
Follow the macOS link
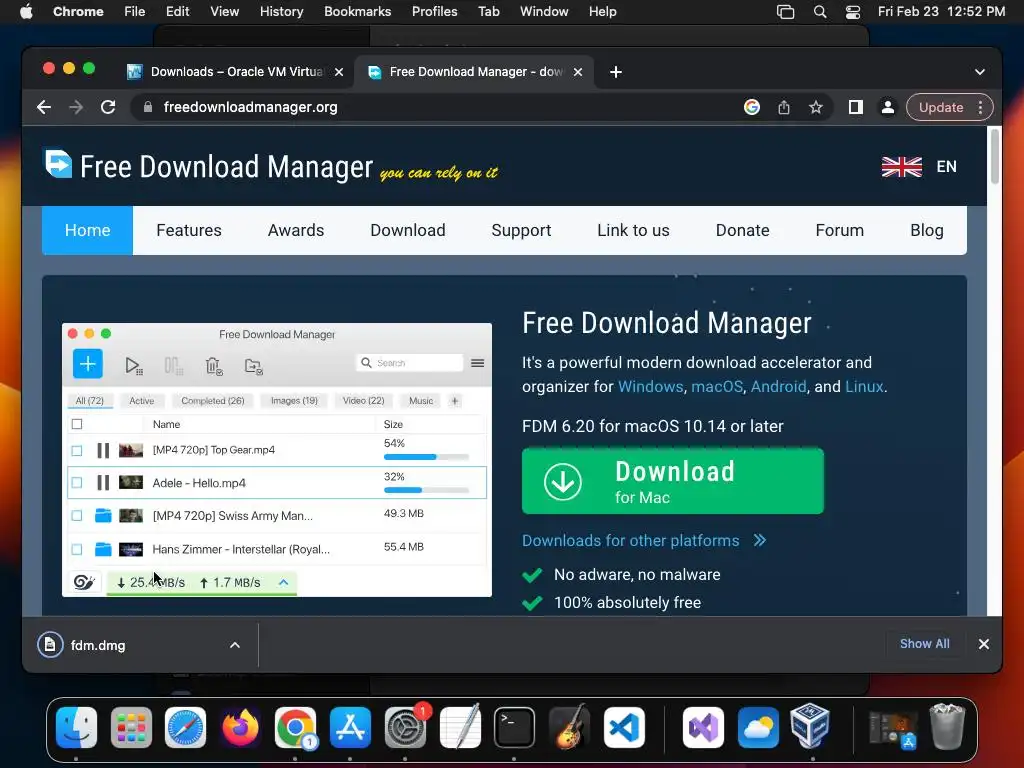[717, 387]
